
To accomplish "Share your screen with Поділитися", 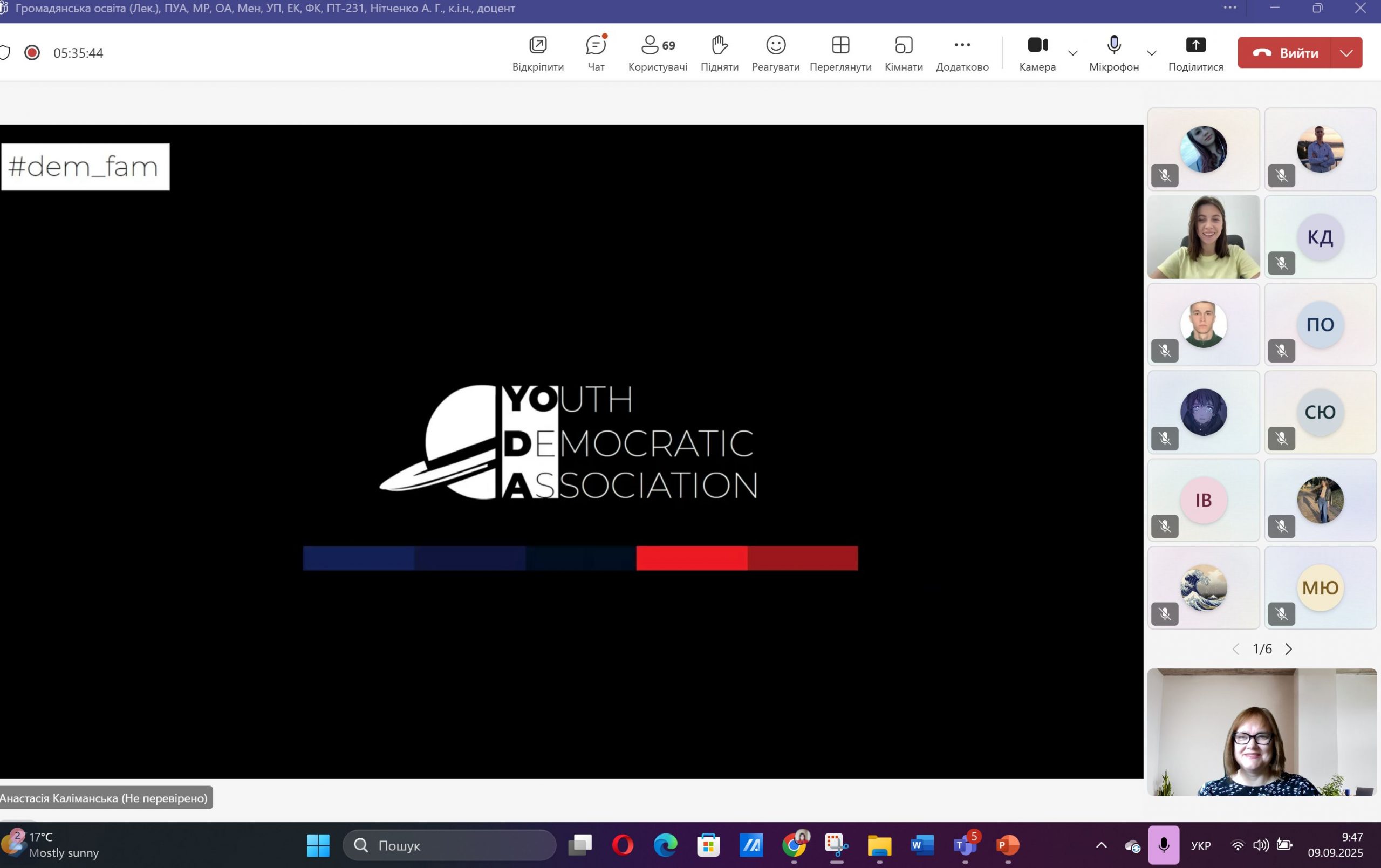I will point(1195,53).
